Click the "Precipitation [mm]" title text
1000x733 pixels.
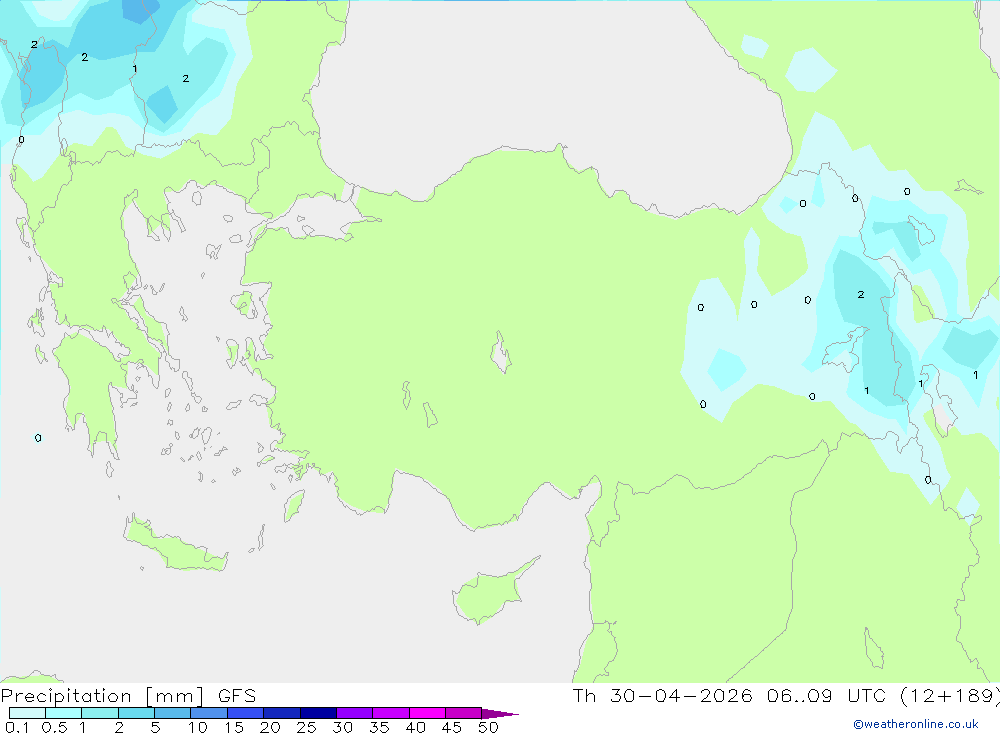103,696
